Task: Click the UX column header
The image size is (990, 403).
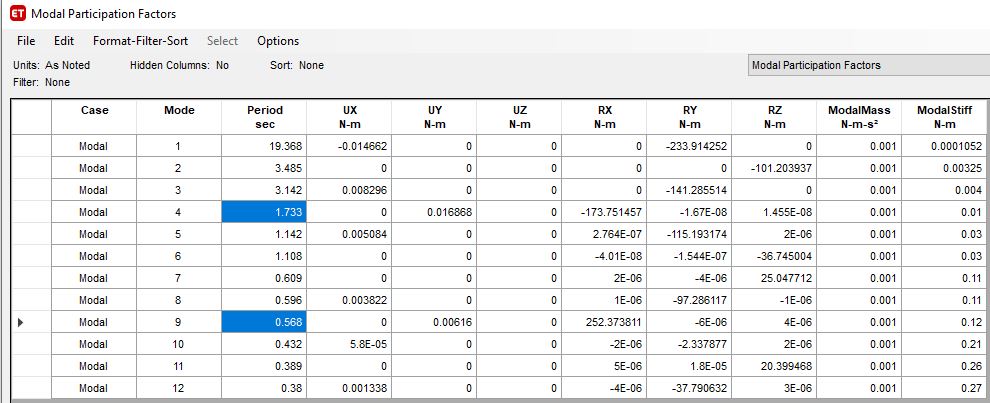Action: 349,117
